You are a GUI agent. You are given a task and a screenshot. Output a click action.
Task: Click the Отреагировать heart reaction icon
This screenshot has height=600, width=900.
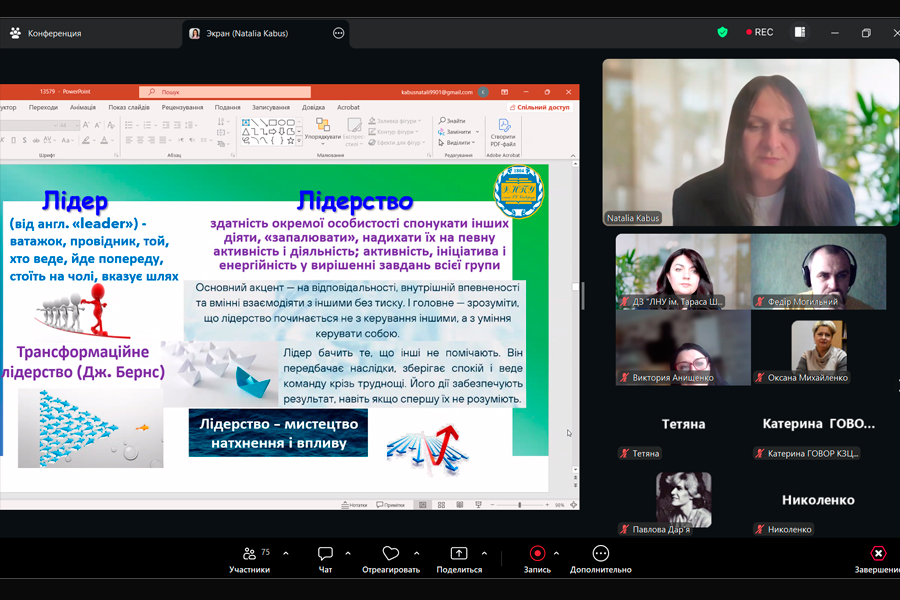(390, 553)
